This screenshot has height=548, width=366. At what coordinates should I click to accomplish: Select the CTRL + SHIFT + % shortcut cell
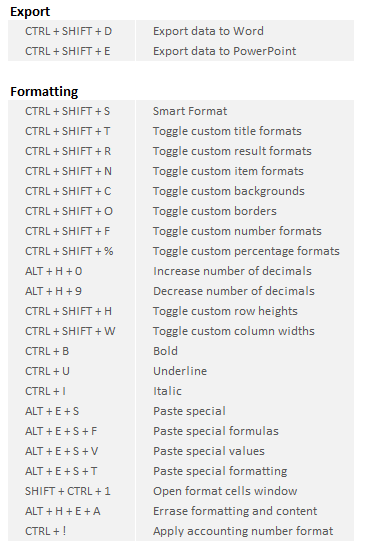click(x=71, y=251)
